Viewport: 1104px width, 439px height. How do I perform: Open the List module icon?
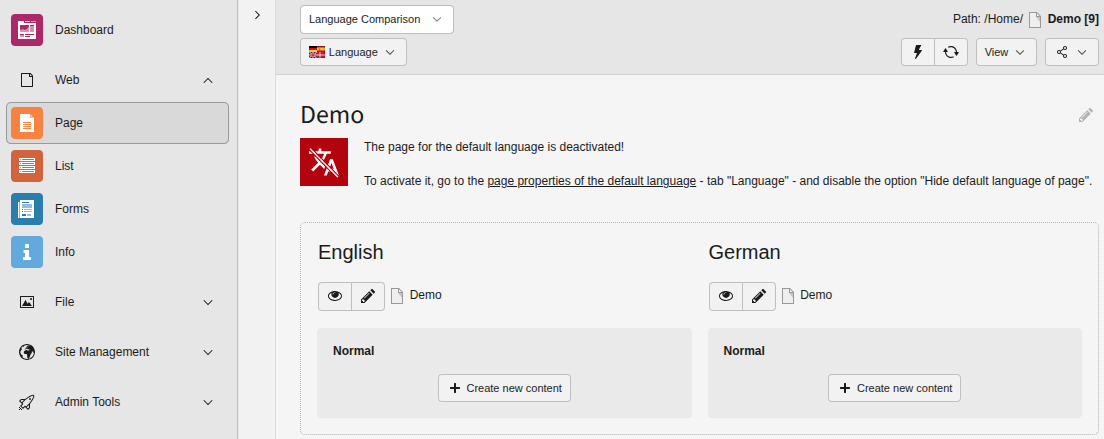27,166
